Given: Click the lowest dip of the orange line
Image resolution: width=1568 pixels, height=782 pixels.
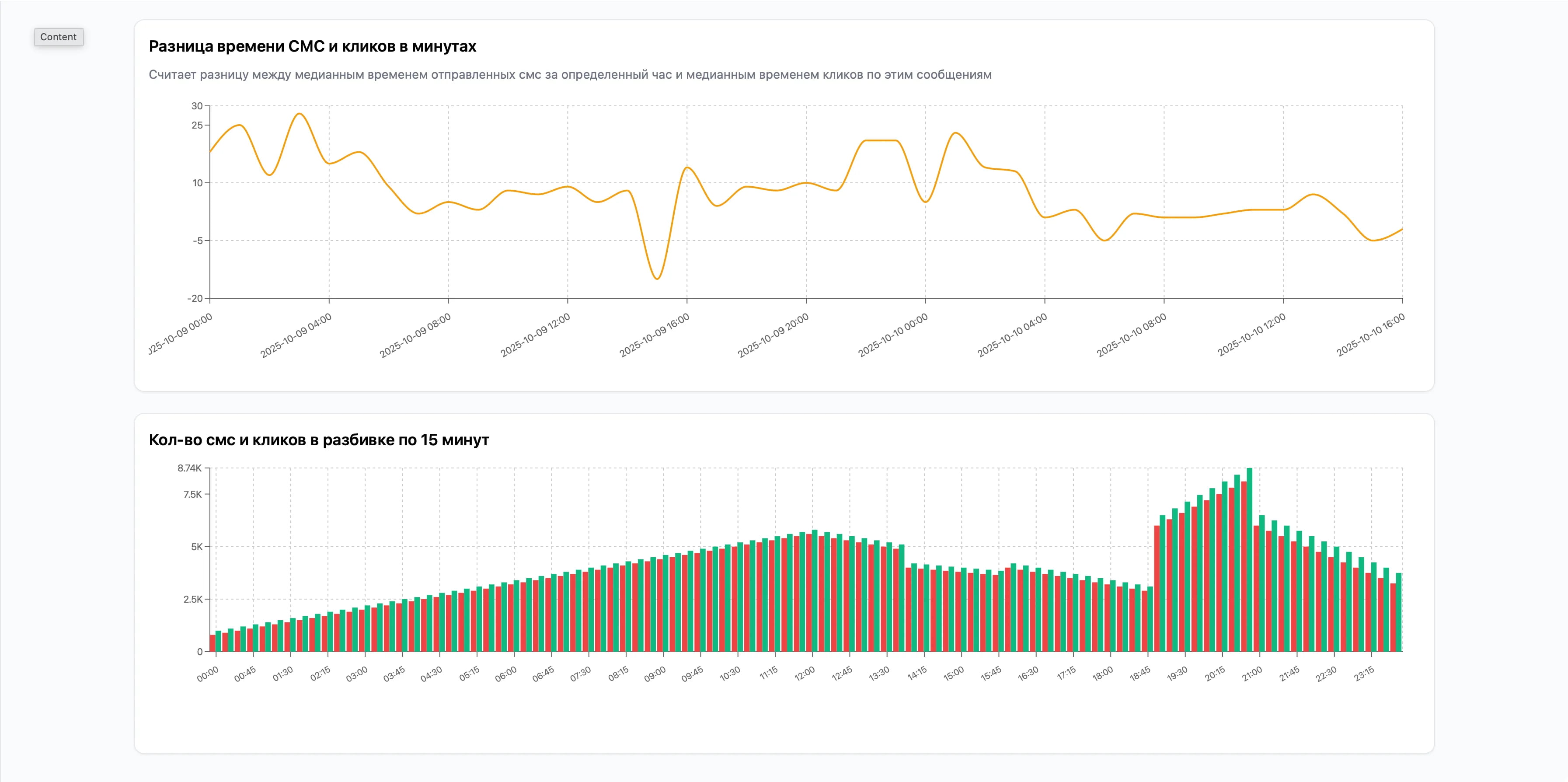Looking at the screenshot, I should point(657,279).
